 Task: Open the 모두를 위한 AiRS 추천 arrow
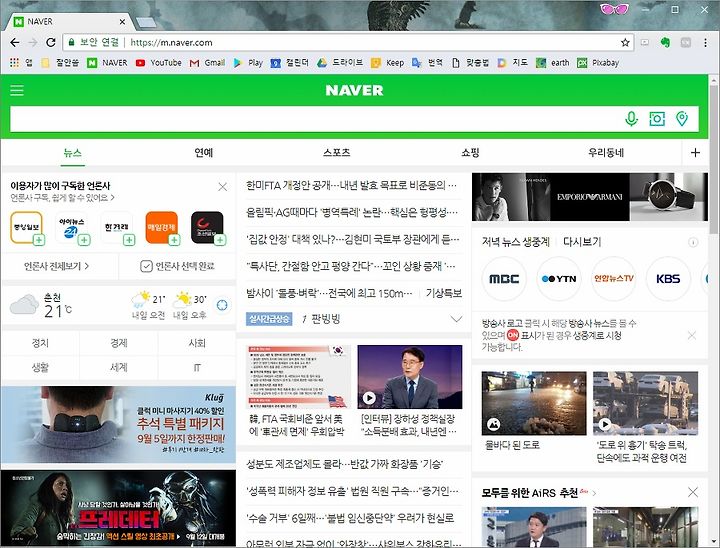(595, 493)
